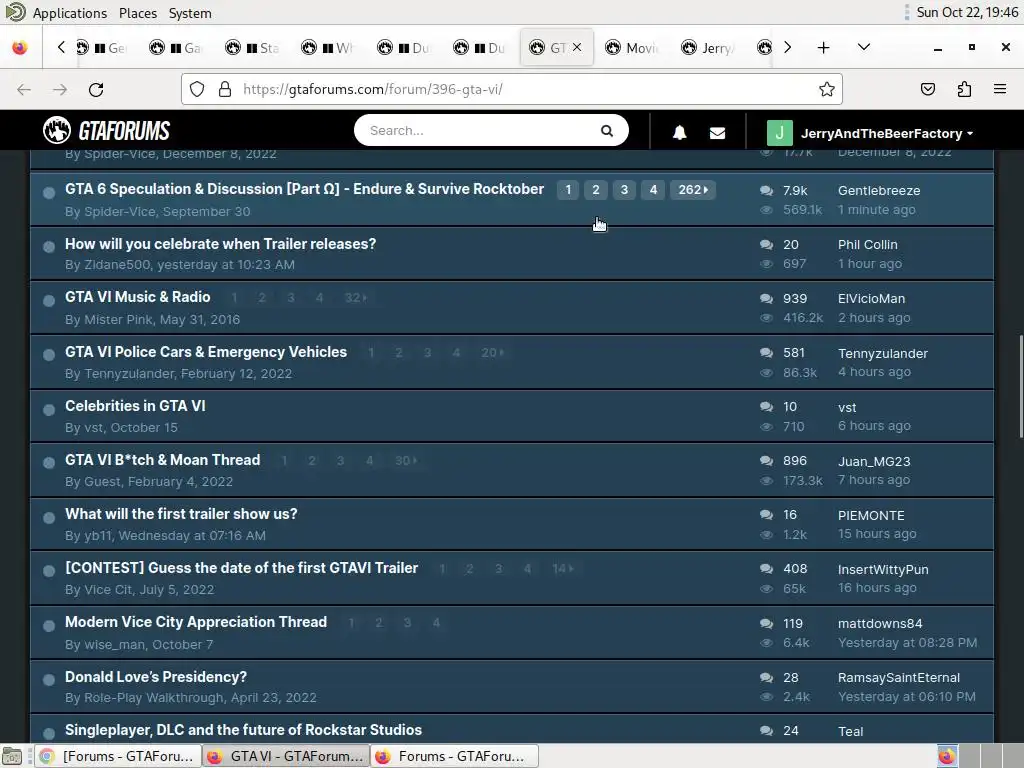
Task: Open JerryAndTheBeerFactory account dropdown
Action: click(x=887, y=133)
